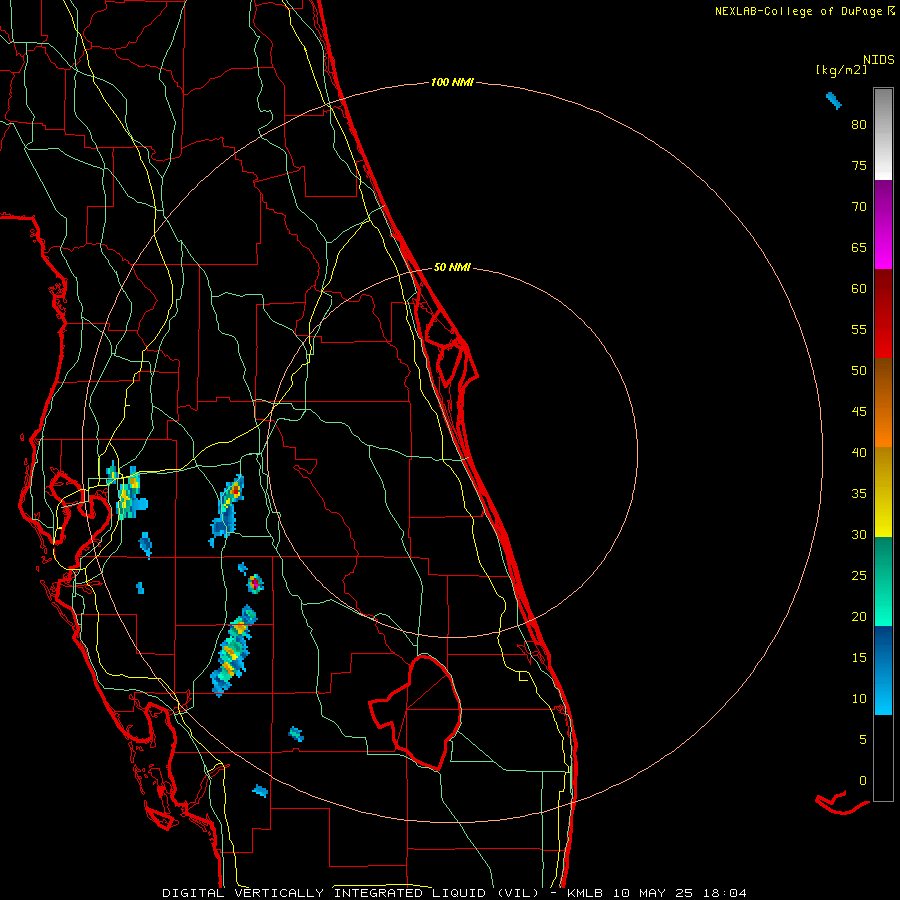The height and width of the screenshot is (900, 900).
Task: Click the white-gray top segment of color bar
Action: [883, 134]
